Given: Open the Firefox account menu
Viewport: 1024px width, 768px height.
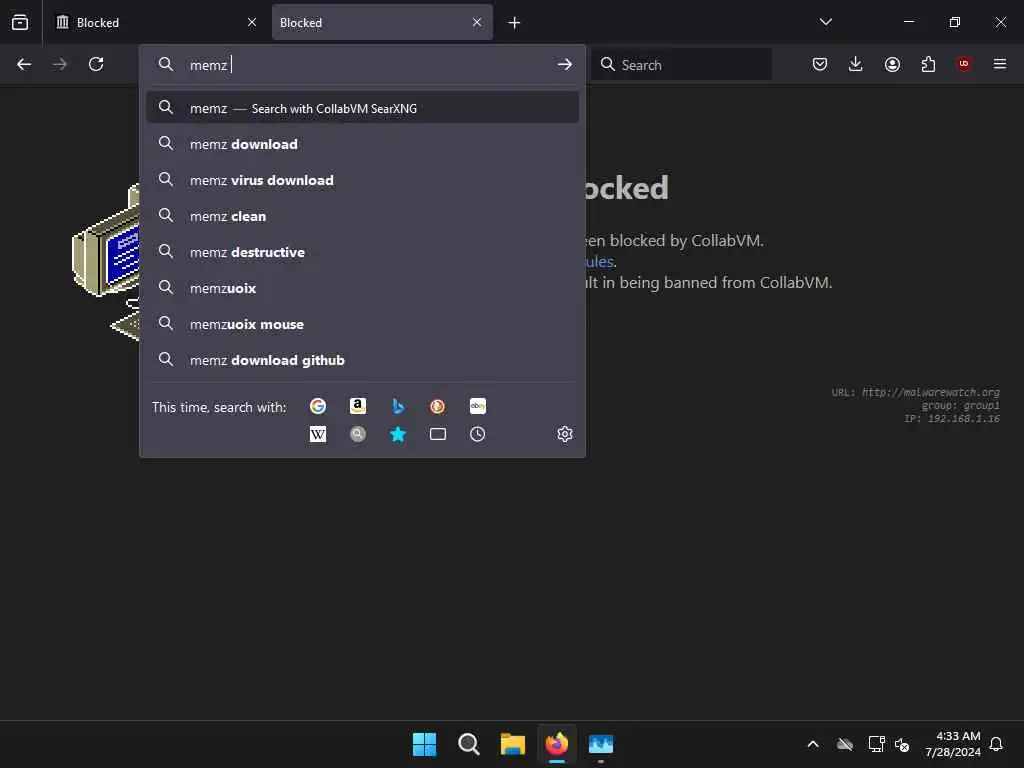Looking at the screenshot, I should [x=892, y=64].
